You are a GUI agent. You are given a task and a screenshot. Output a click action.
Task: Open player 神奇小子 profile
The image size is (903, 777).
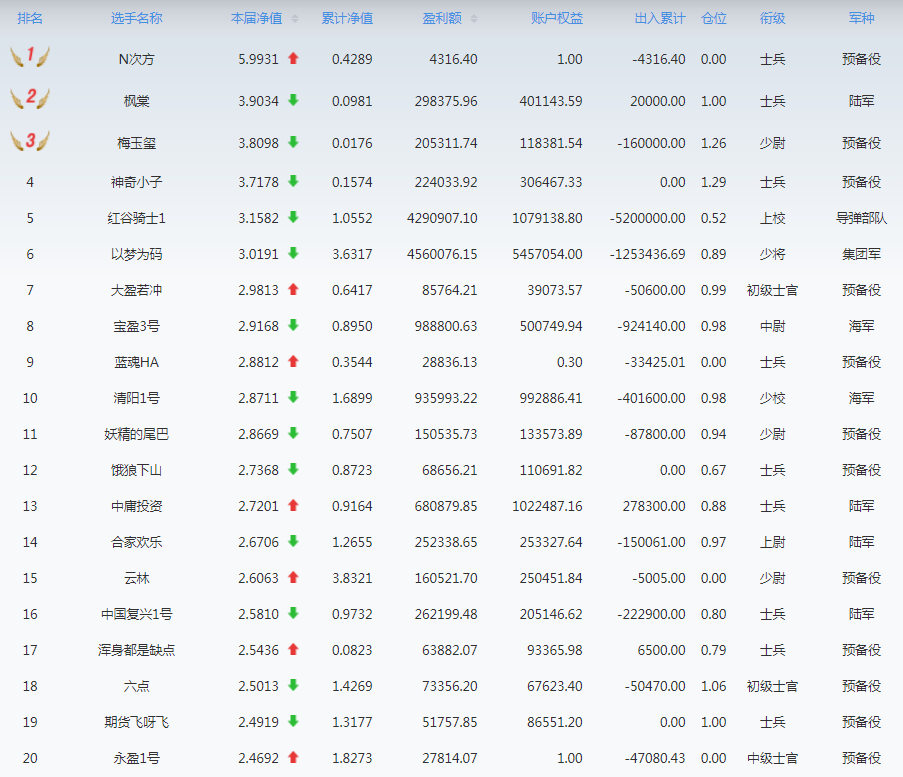136,183
